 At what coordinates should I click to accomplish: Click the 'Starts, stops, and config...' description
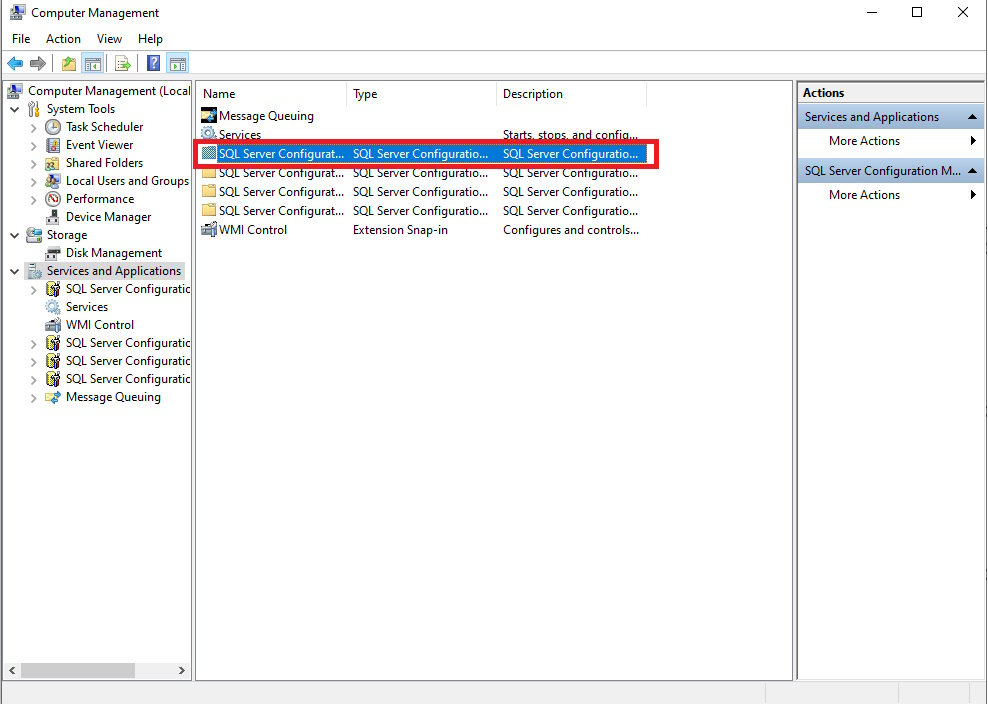[570, 134]
